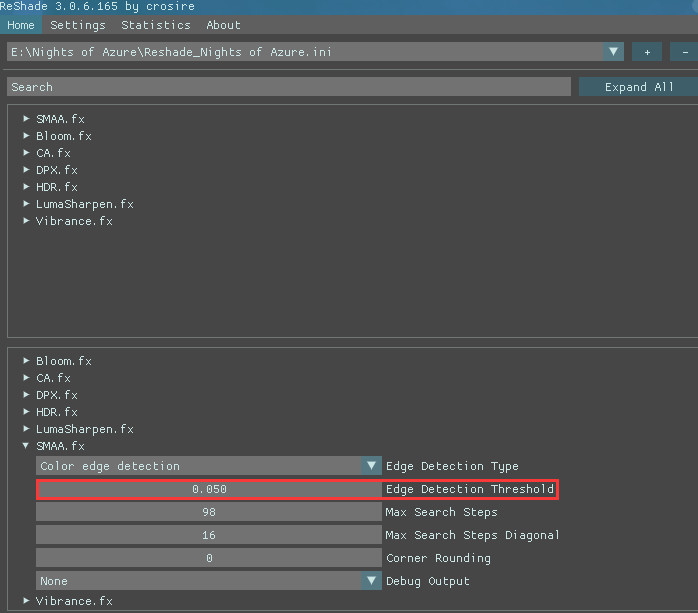This screenshot has height=613, width=698.
Task: Click the Max Search Steps slider
Action: (x=208, y=512)
